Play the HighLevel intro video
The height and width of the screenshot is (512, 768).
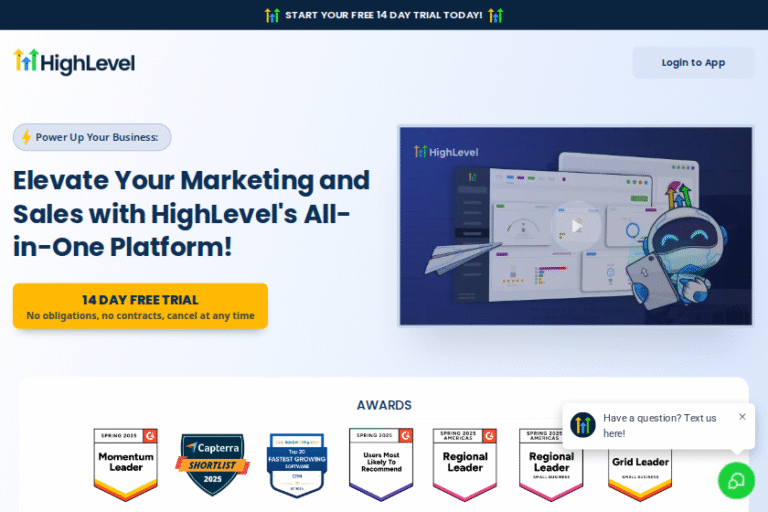tap(576, 226)
